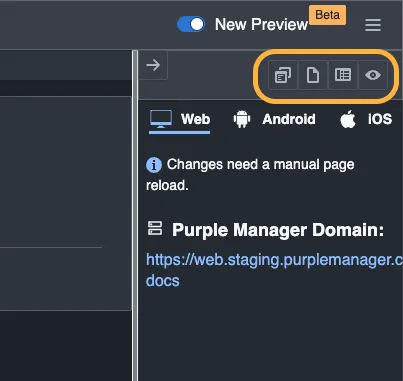Switch to the iOS tab
The height and width of the screenshot is (381, 403).
click(x=366, y=119)
